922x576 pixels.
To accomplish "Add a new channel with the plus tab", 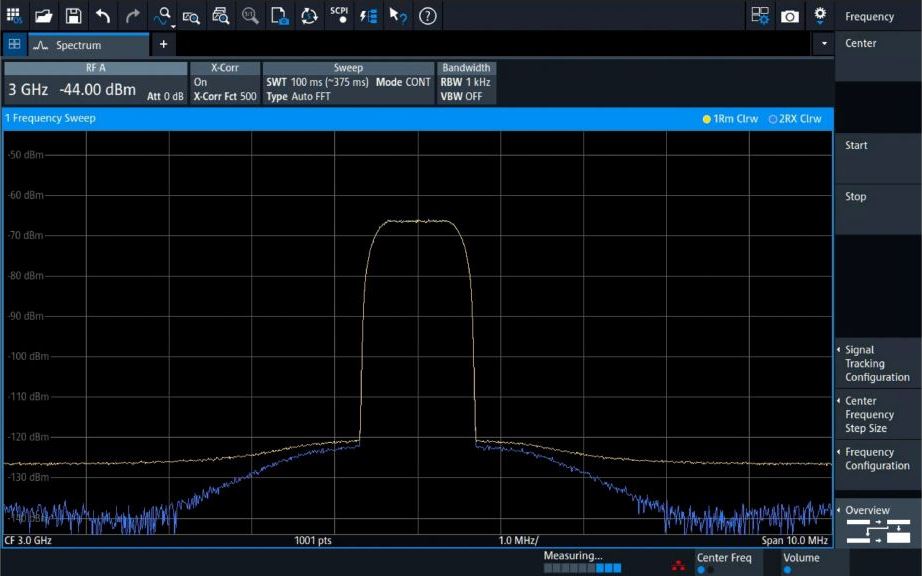I will tap(163, 45).
